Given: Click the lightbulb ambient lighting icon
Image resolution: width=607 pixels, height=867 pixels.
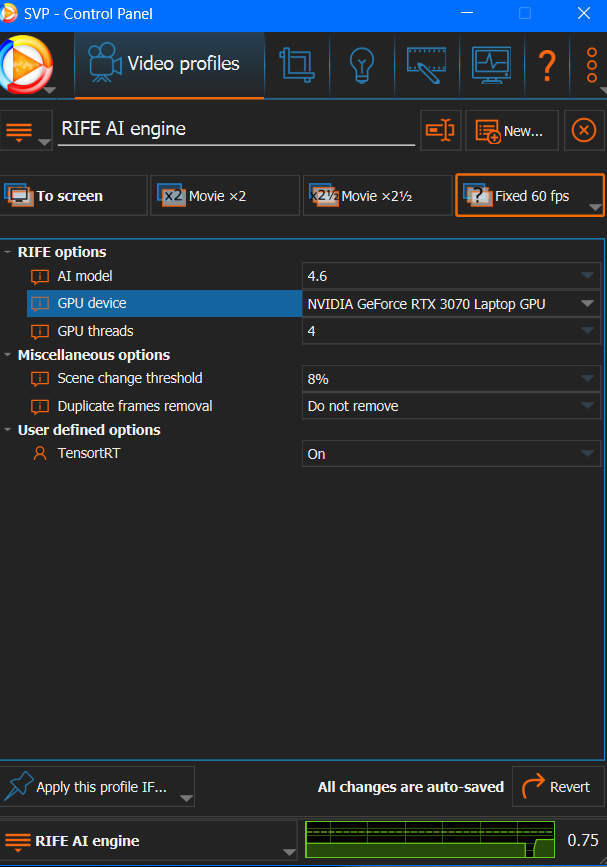Looking at the screenshot, I should [361, 64].
